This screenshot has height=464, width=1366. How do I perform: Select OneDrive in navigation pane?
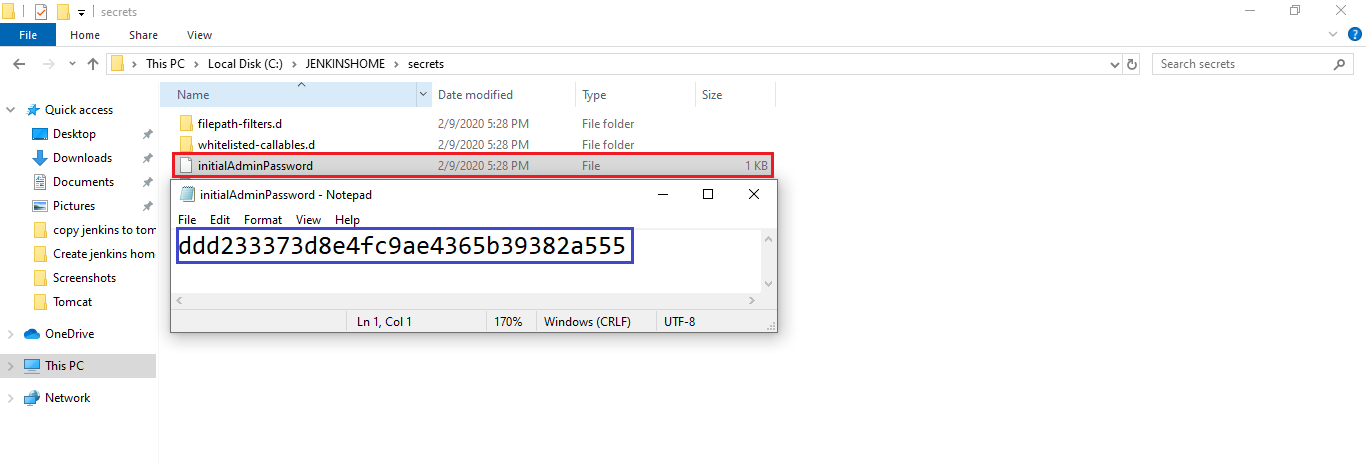point(69,334)
